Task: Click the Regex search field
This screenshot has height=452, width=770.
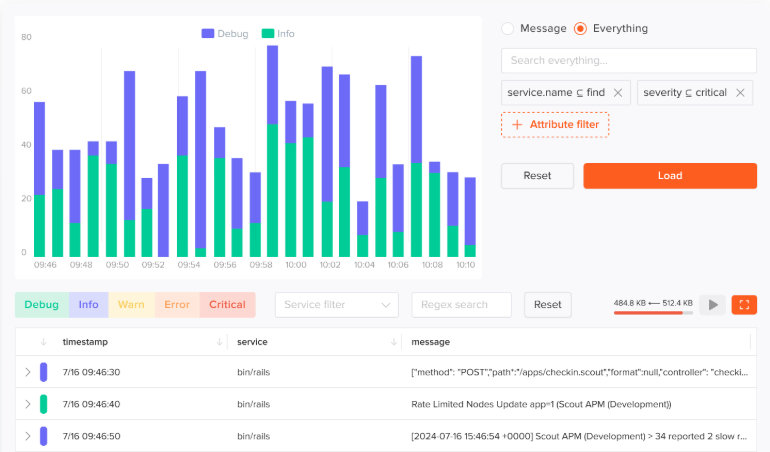Action: [x=462, y=305]
